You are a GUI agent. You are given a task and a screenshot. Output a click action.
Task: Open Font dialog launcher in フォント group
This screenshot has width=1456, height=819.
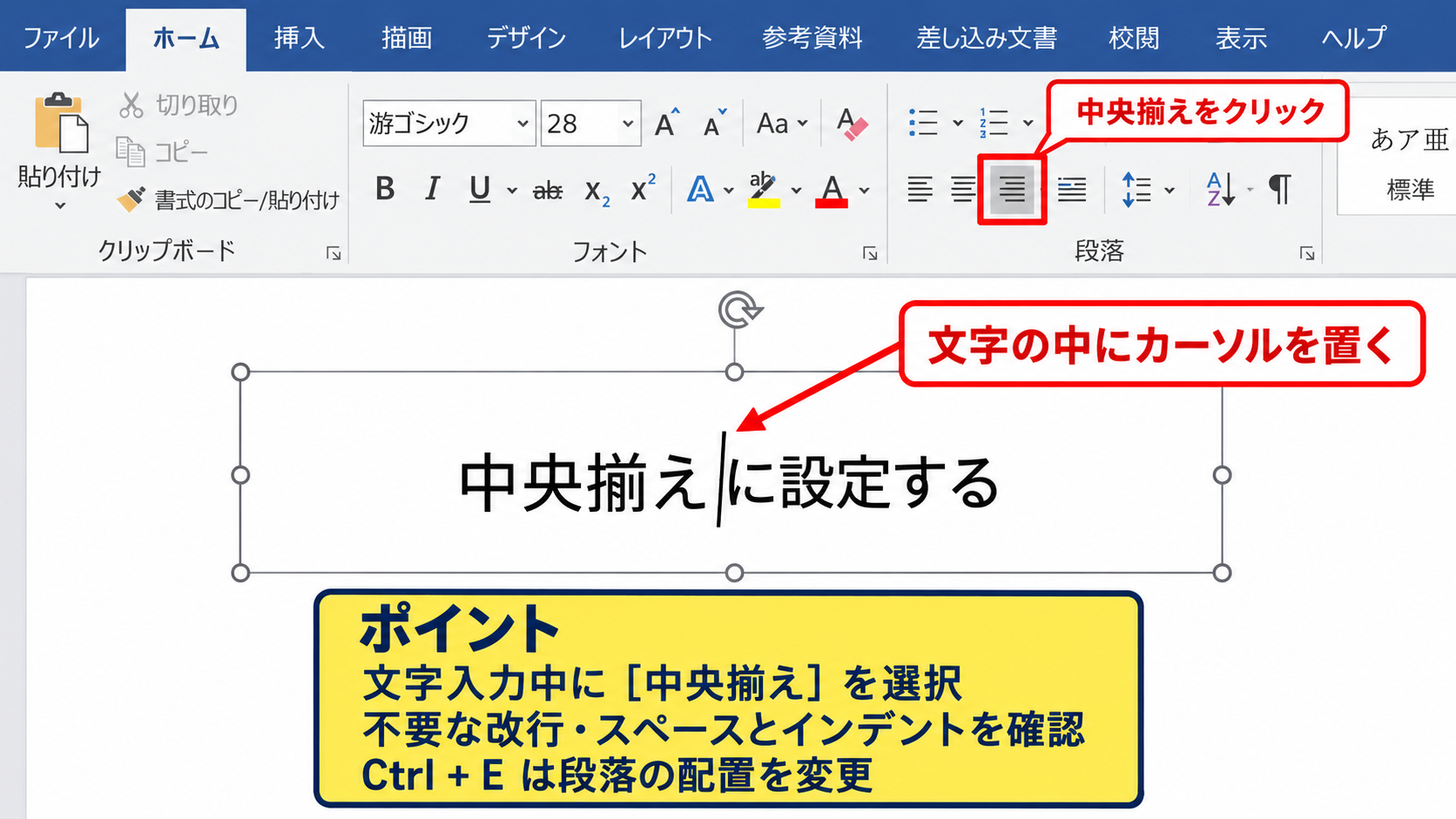coord(870,253)
